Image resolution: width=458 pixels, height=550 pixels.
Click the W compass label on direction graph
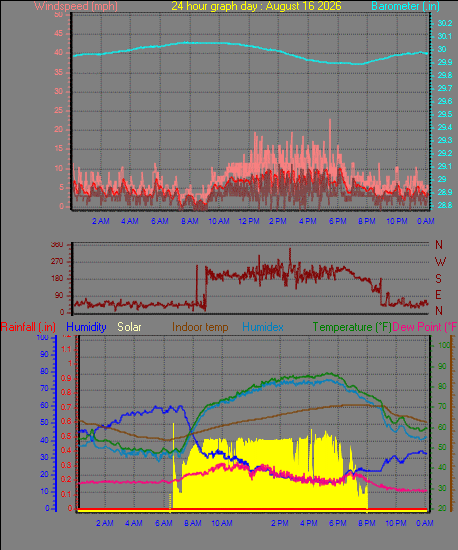pos(440,261)
